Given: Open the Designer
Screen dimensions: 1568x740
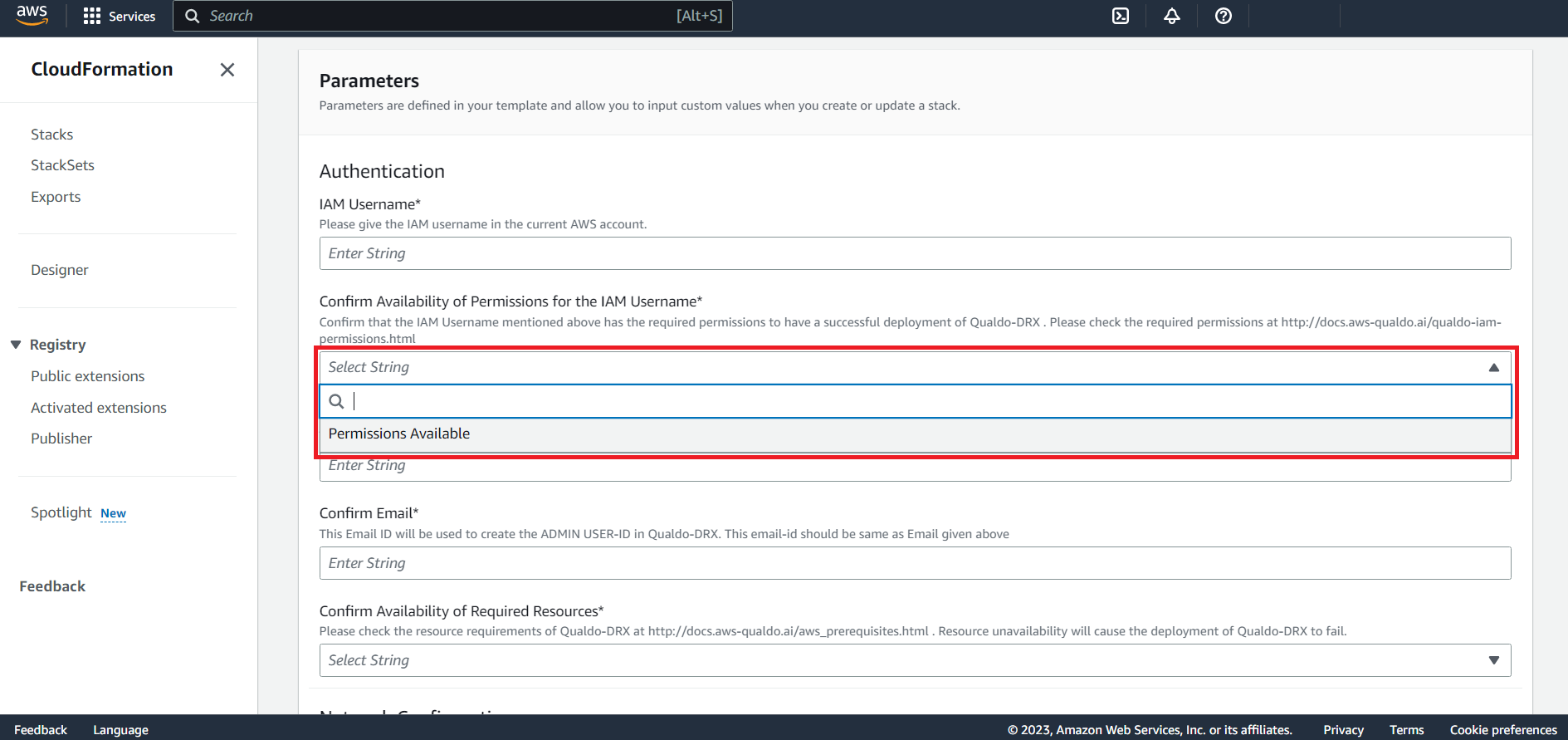Looking at the screenshot, I should (60, 270).
